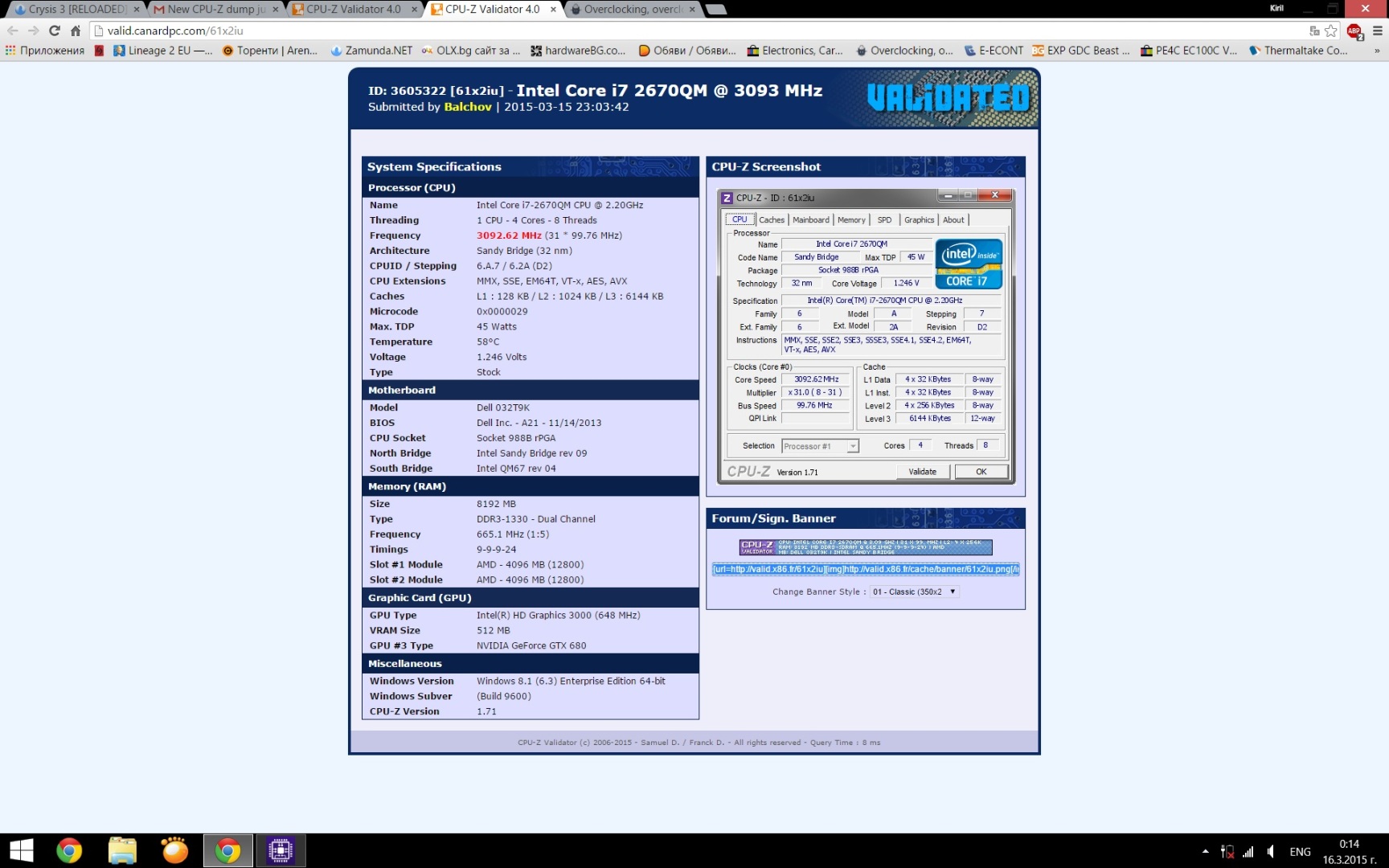Open the OLX.bg bookmark
1389x868 pixels.
tap(471, 50)
